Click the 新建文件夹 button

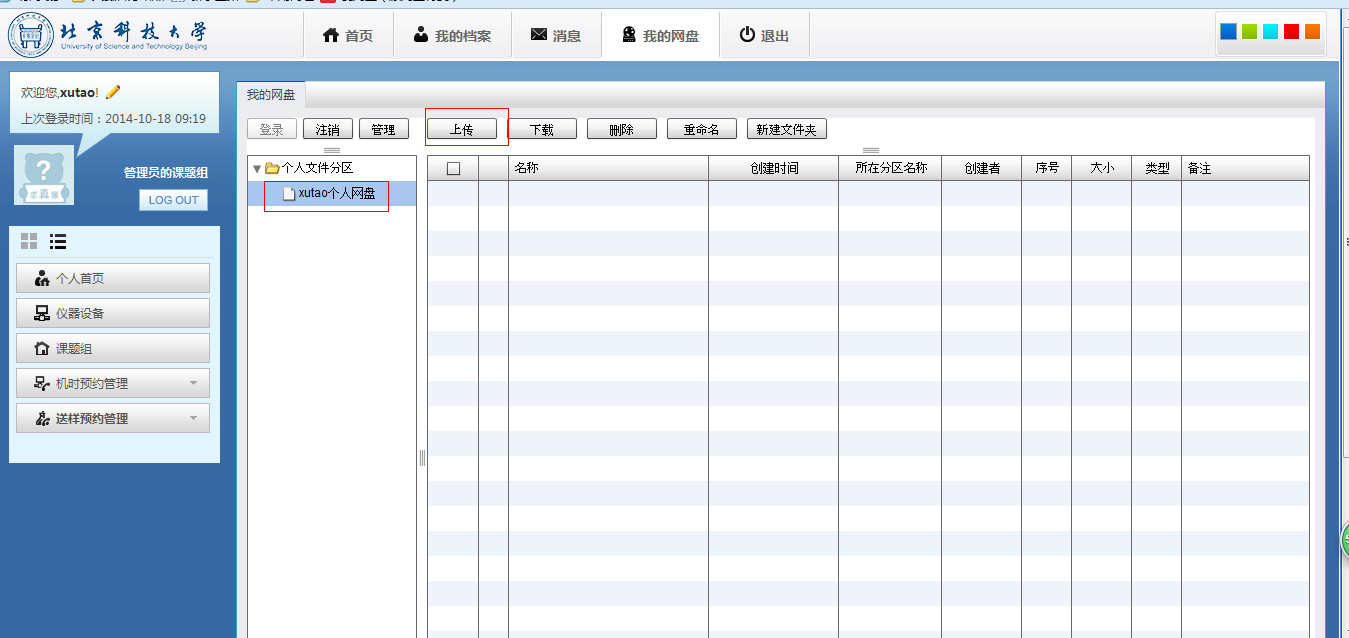coord(786,129)
